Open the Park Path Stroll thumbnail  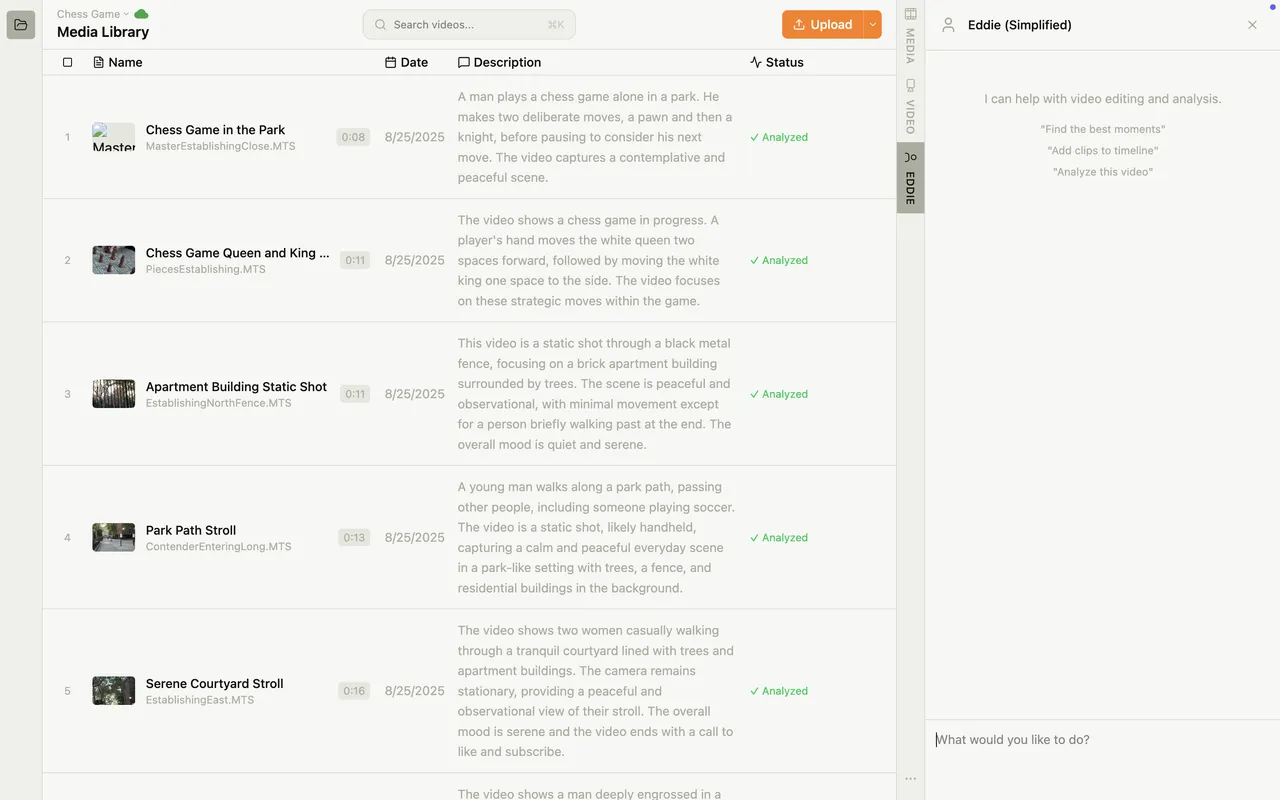click(x=114, y=537)
